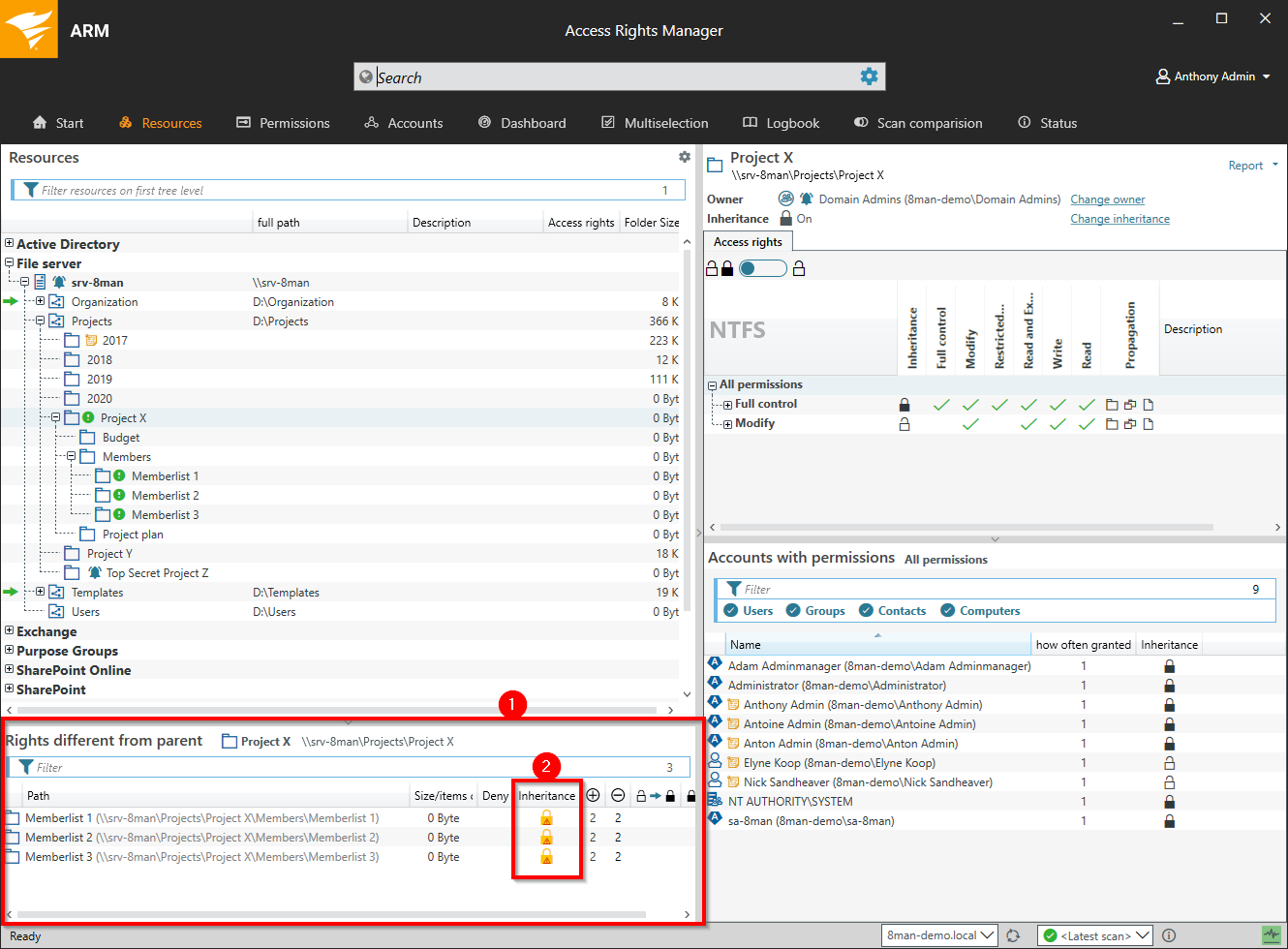This screenshot has width=1288, height=949.
Task: Click the Change owner link
Action: [x=1107, y=199]
